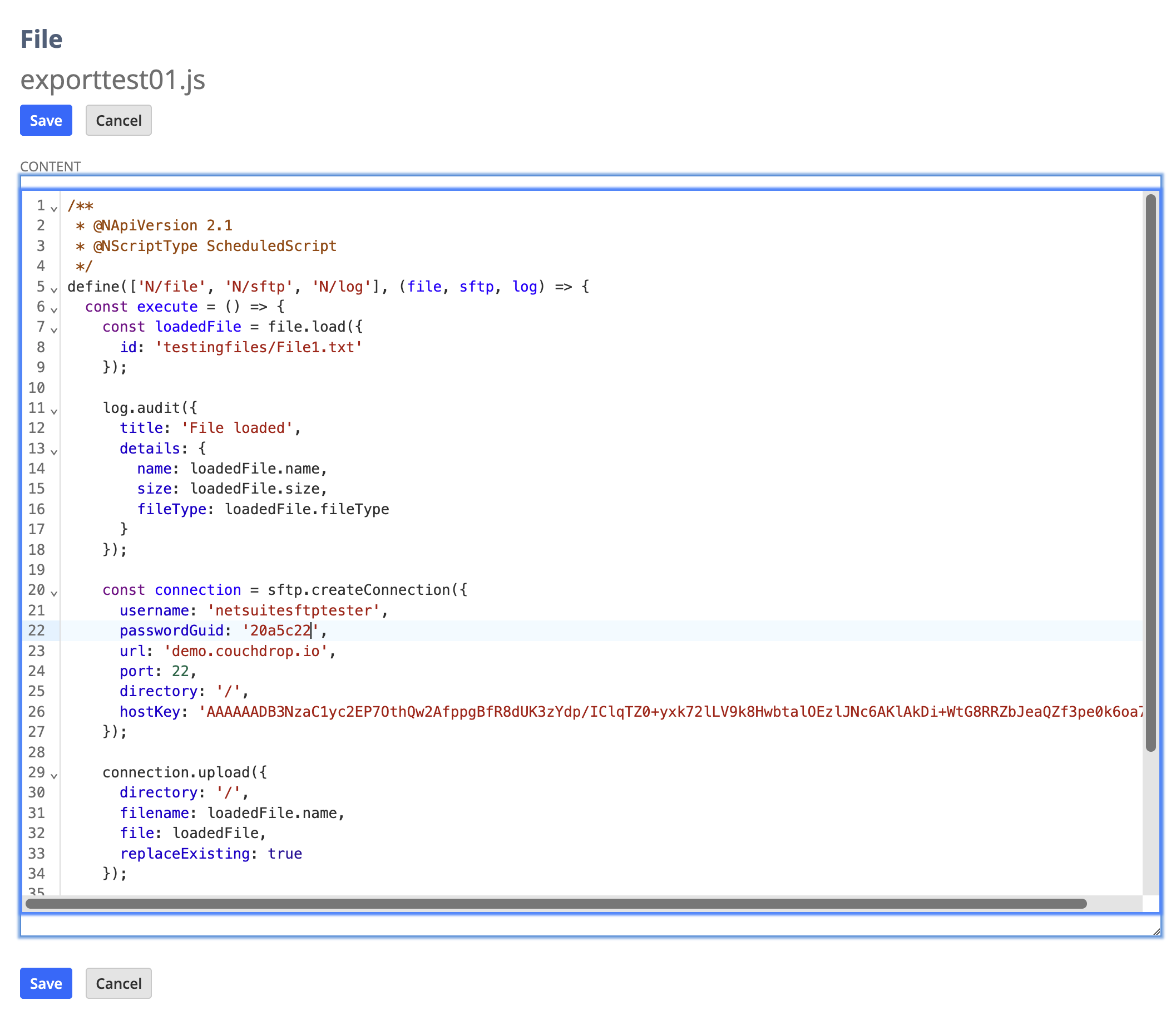1176x1015 pixels.
Task: Click the 'File loaded' title string
Action: tap(237, 428)
